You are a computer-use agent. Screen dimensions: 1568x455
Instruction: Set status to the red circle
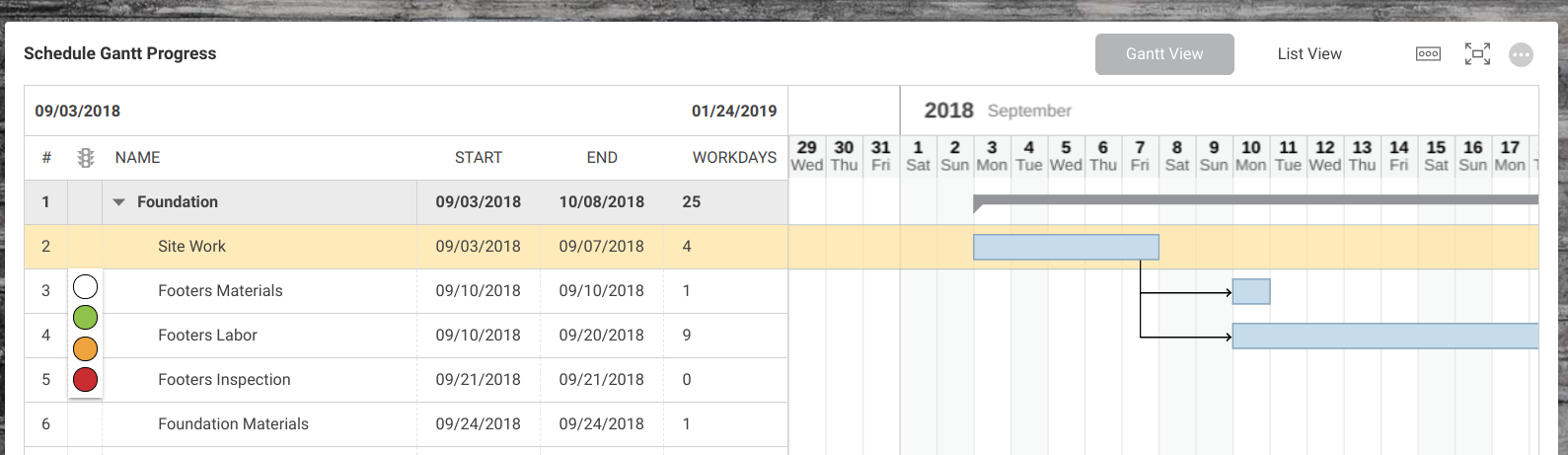pyautogui.click(x=86, y=379)
